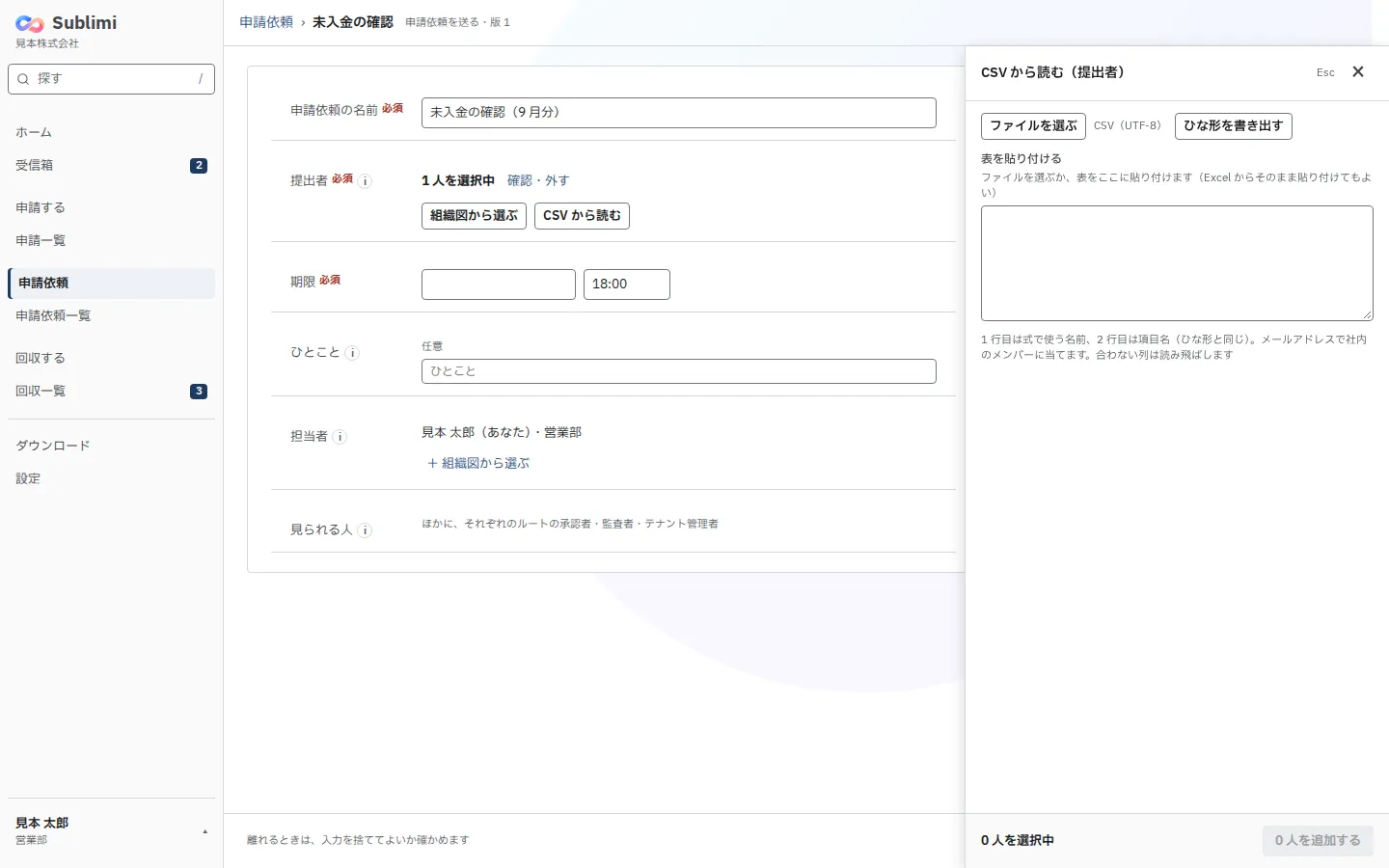Expand the 見本 太郎 user menu arrow
Screen dimensions: 1389x868
[204, 831]
